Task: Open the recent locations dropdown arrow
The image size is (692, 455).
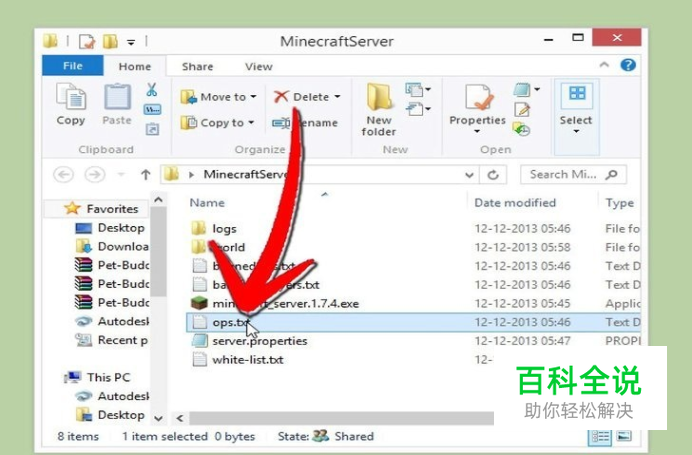Action: coord(121,175)
